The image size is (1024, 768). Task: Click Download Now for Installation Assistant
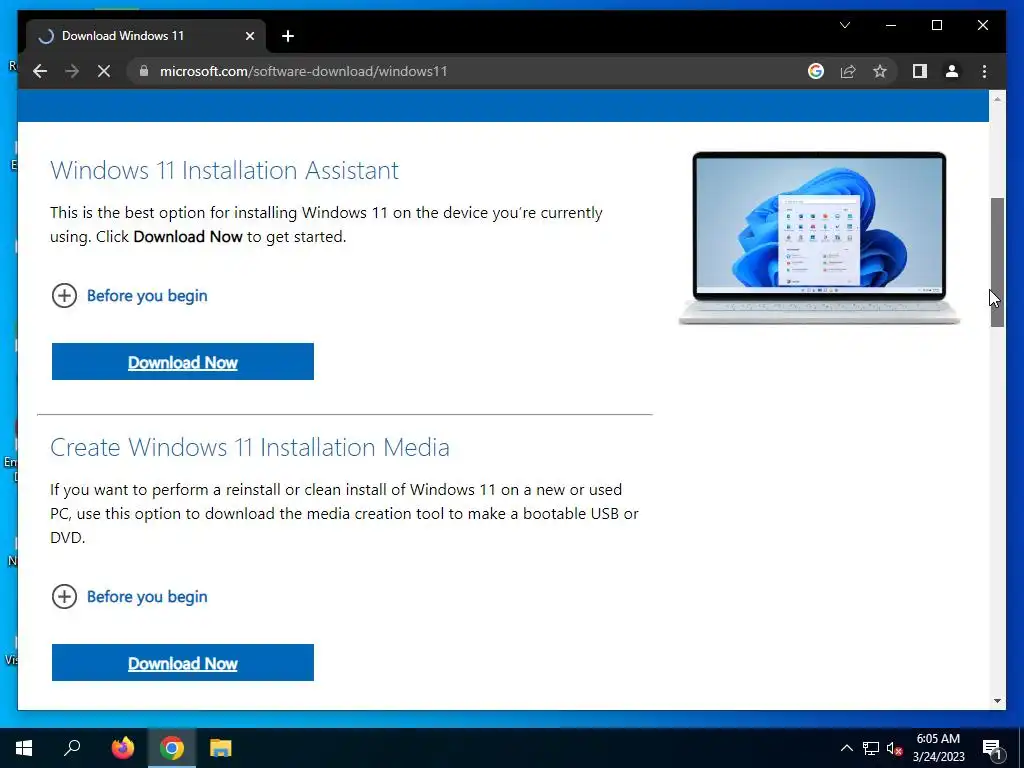pos(183,362)
